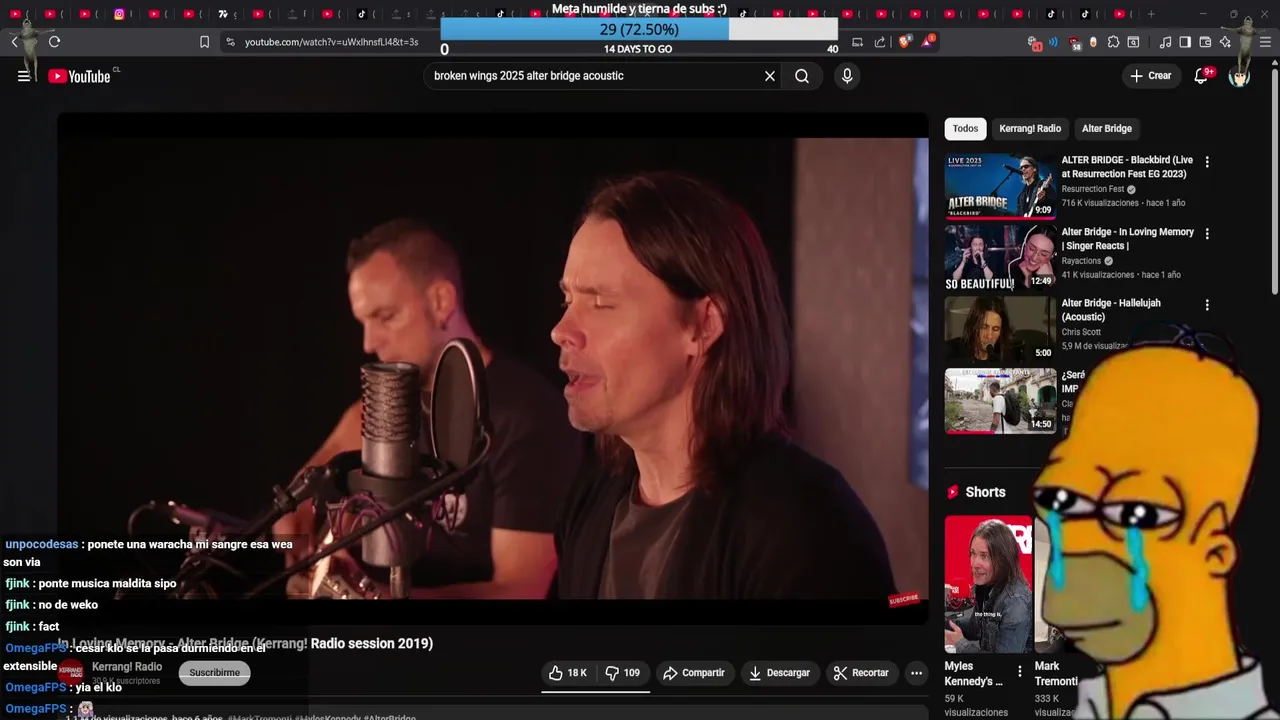Open site settings icon in address bar
This screenshot has width=1280, height=720.
(x=230, y=42)
